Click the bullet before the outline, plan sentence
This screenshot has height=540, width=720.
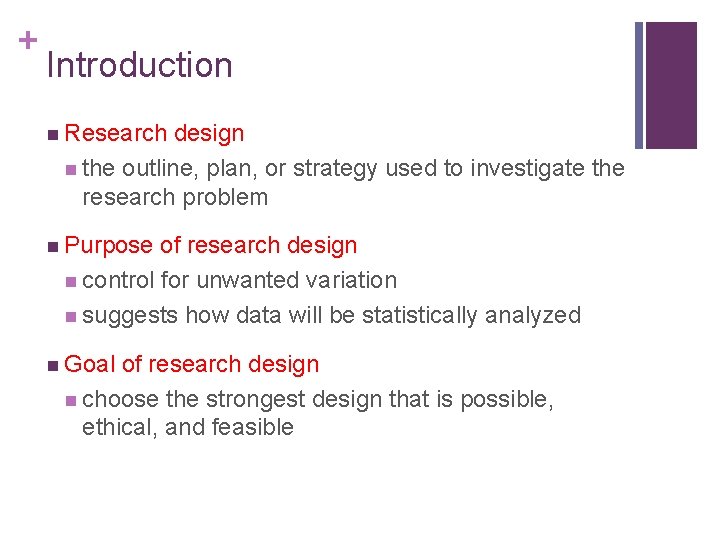pyautogui.click(x=71, y=170)
